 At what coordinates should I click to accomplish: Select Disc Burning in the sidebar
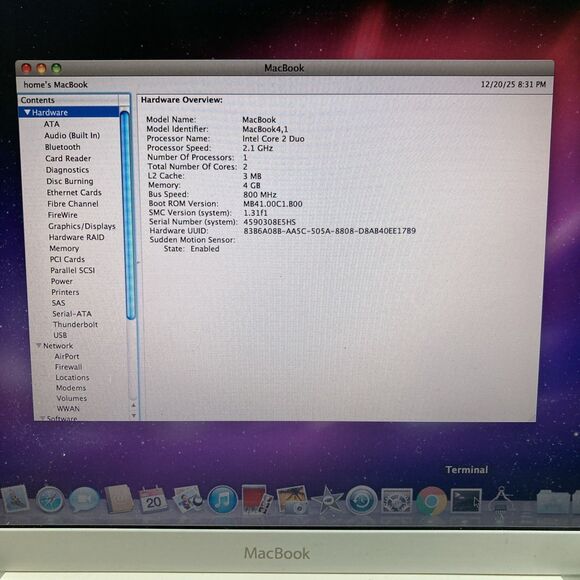(70, 181)
